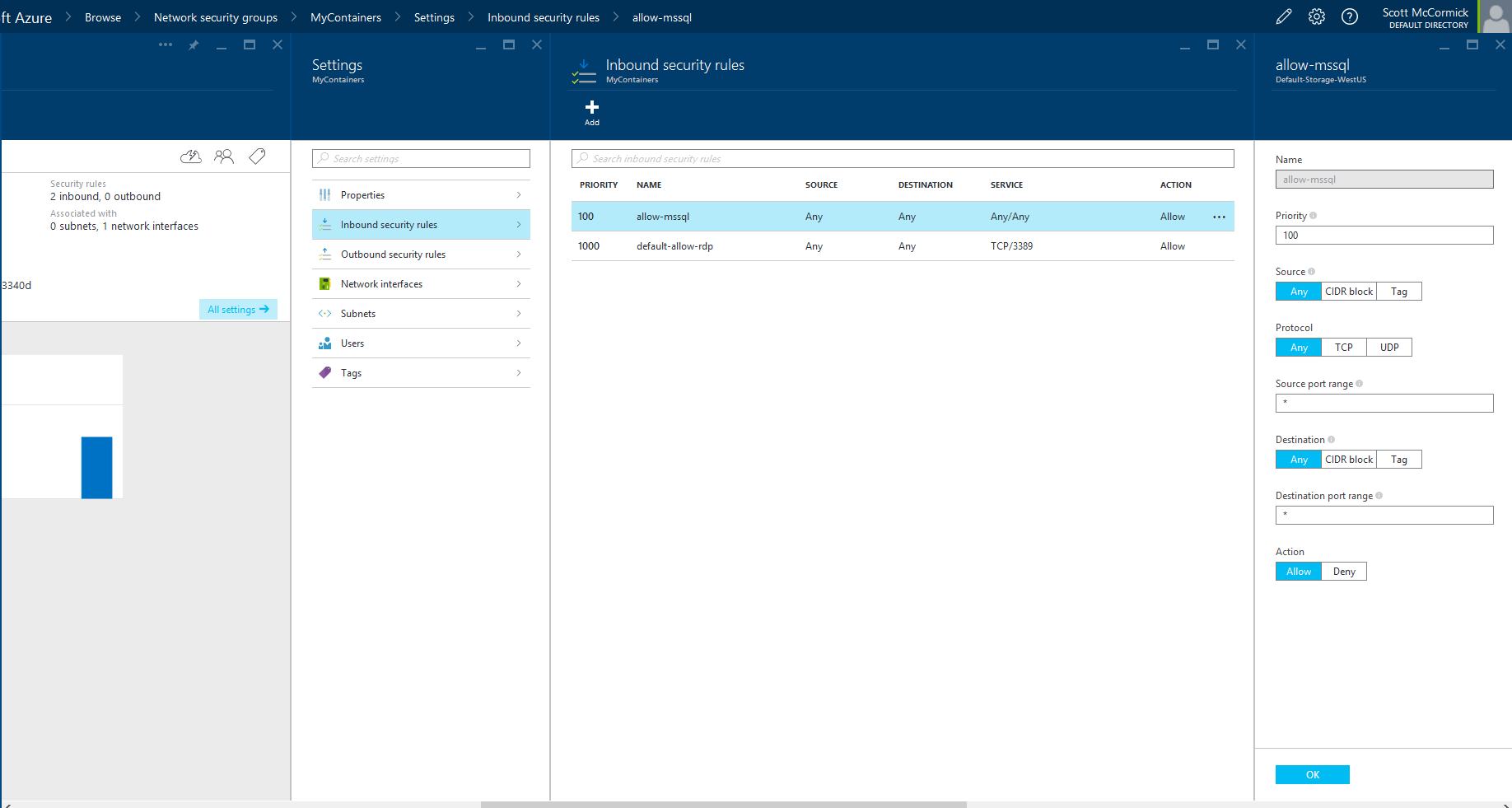This screenshot has height=808, width=1512.
Task: Open the ellipsis menu for allow-mssql row
Action: 1219,217
